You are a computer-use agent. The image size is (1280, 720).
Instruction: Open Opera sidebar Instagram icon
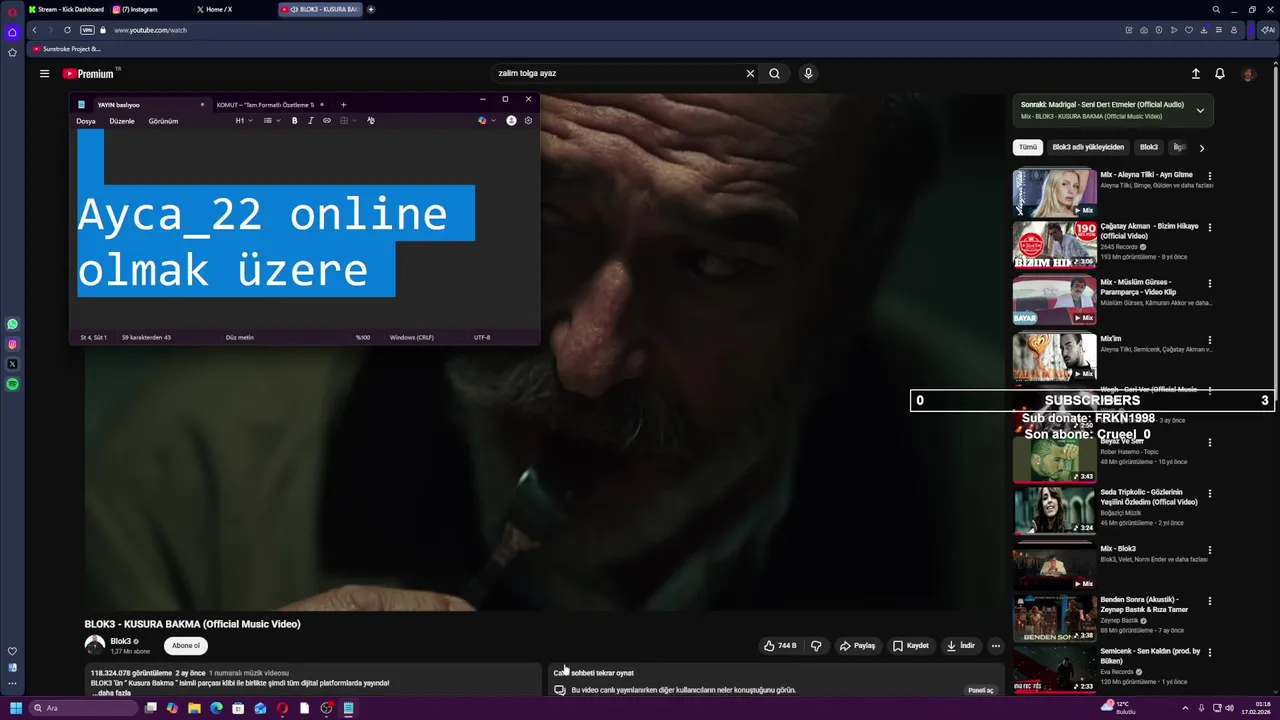point(12,344)
